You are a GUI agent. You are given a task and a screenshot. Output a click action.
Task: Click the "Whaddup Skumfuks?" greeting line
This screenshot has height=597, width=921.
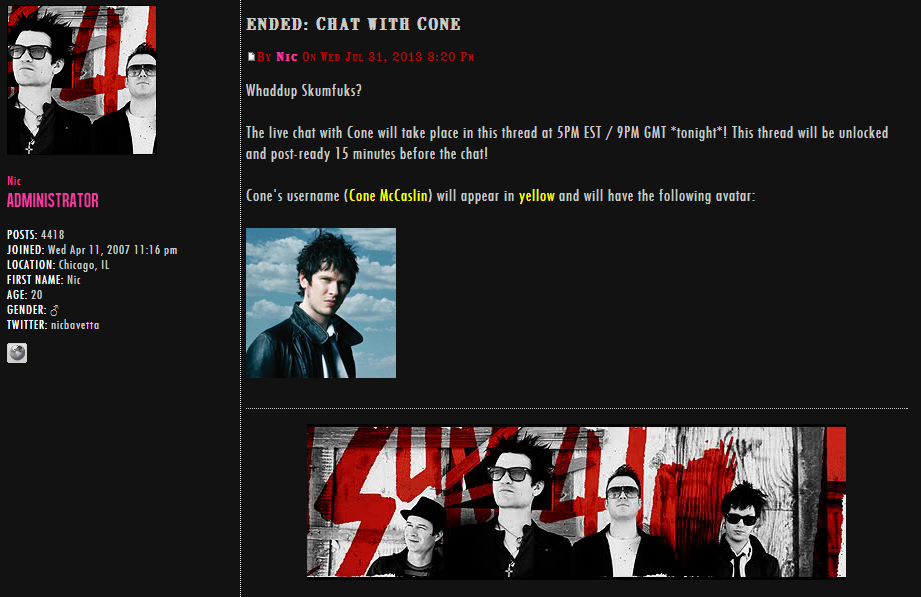point(304,90)
